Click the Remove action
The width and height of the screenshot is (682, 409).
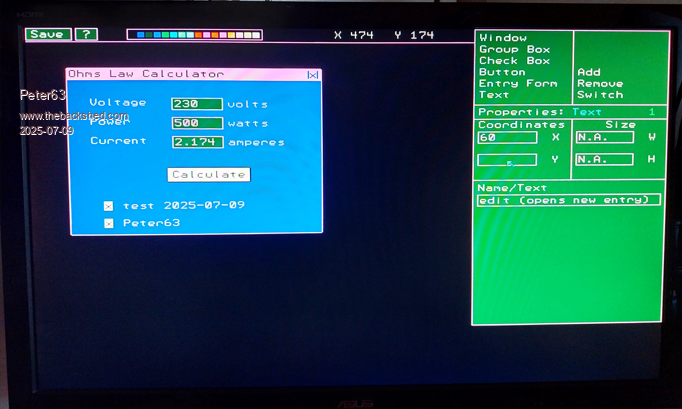(600, 84)
